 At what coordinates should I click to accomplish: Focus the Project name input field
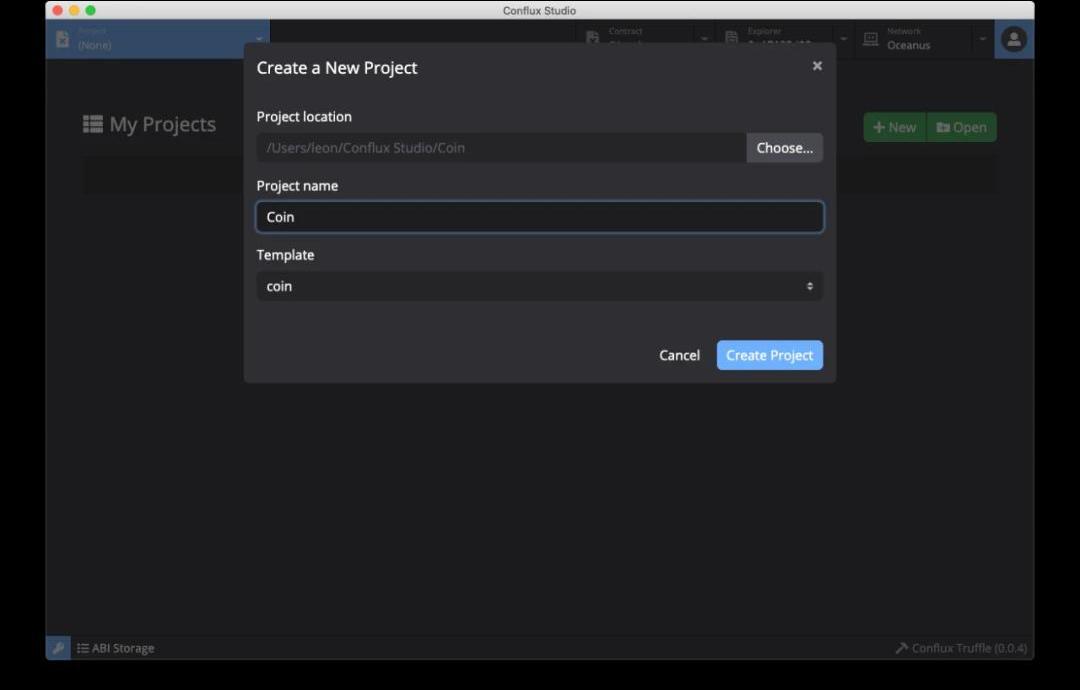click(539, 217)
